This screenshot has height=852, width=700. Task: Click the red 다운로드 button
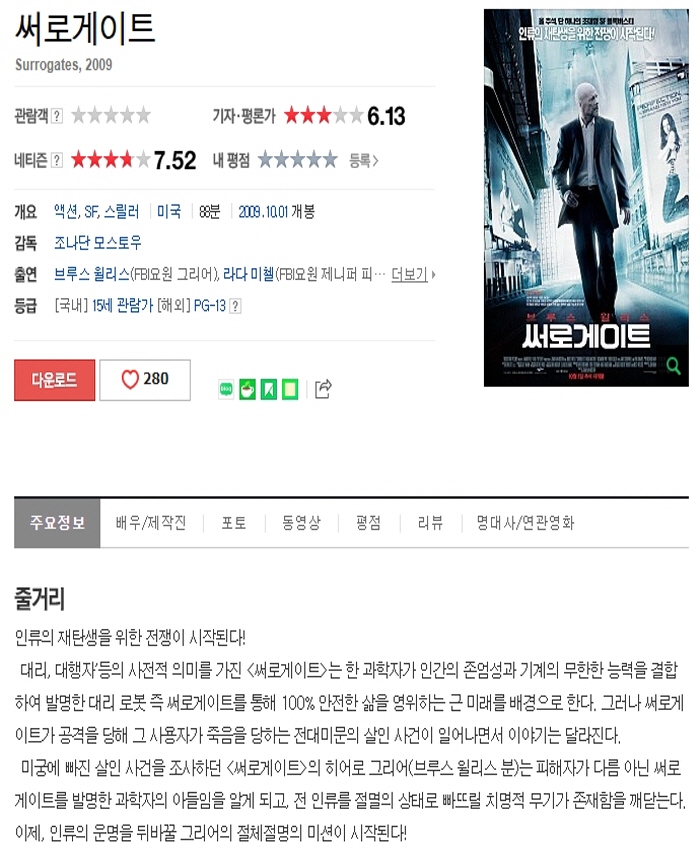(x=54, y=380)
